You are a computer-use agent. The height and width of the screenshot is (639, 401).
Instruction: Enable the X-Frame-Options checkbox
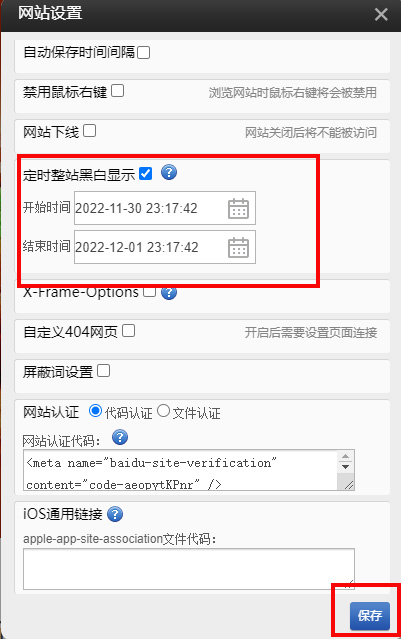point(149,291)
